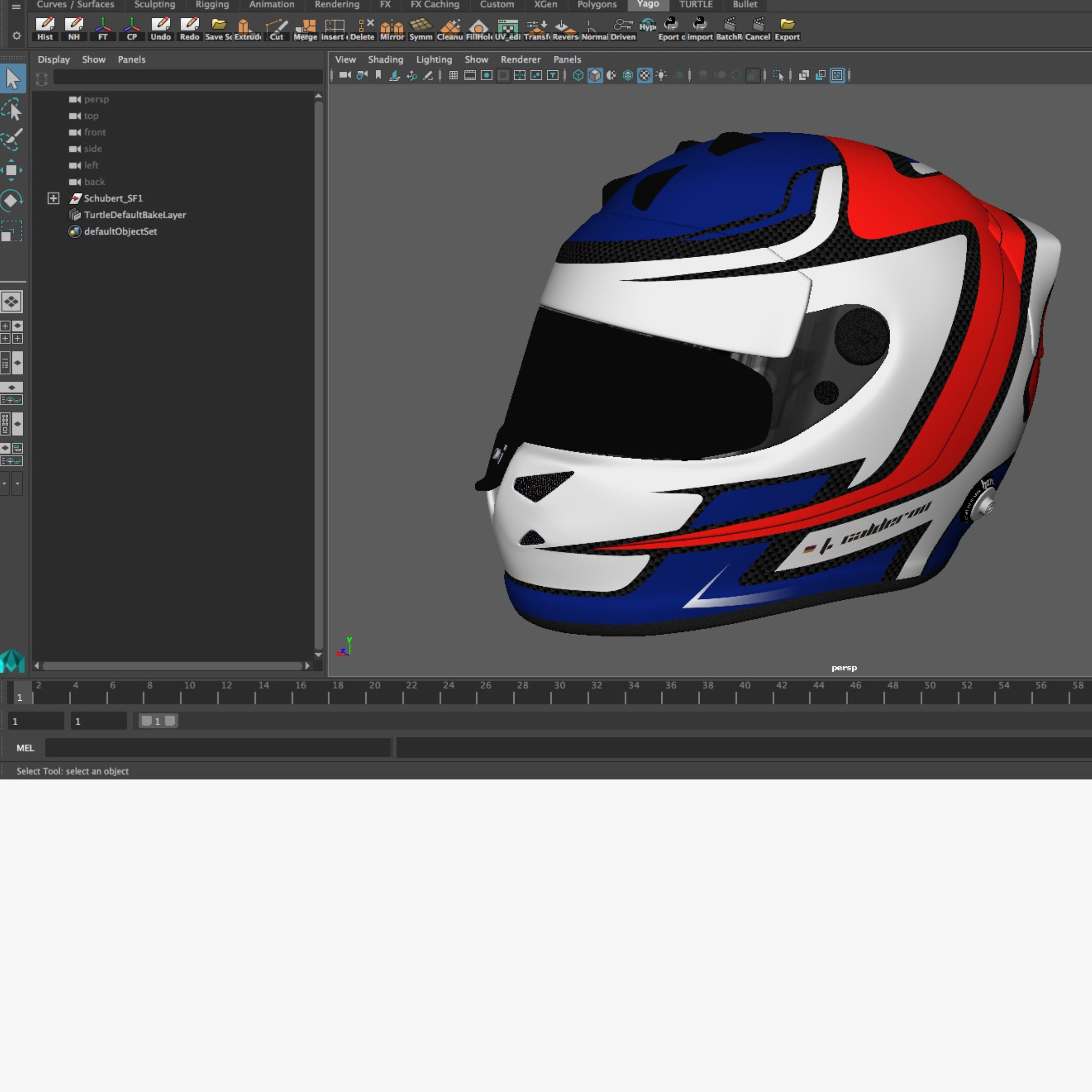Toggle Wireframe on Shaded mode
The image size is (1092, 1092).
(628, 75)
